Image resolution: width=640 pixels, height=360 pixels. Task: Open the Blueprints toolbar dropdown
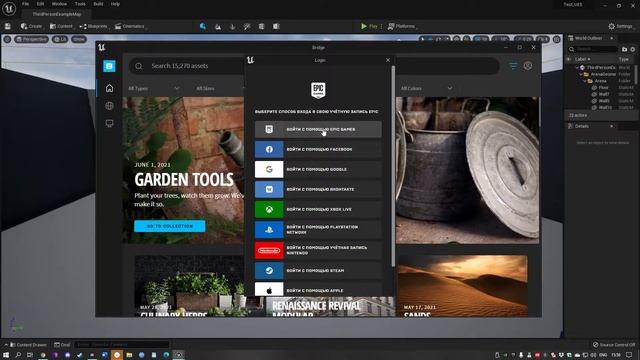93,26
